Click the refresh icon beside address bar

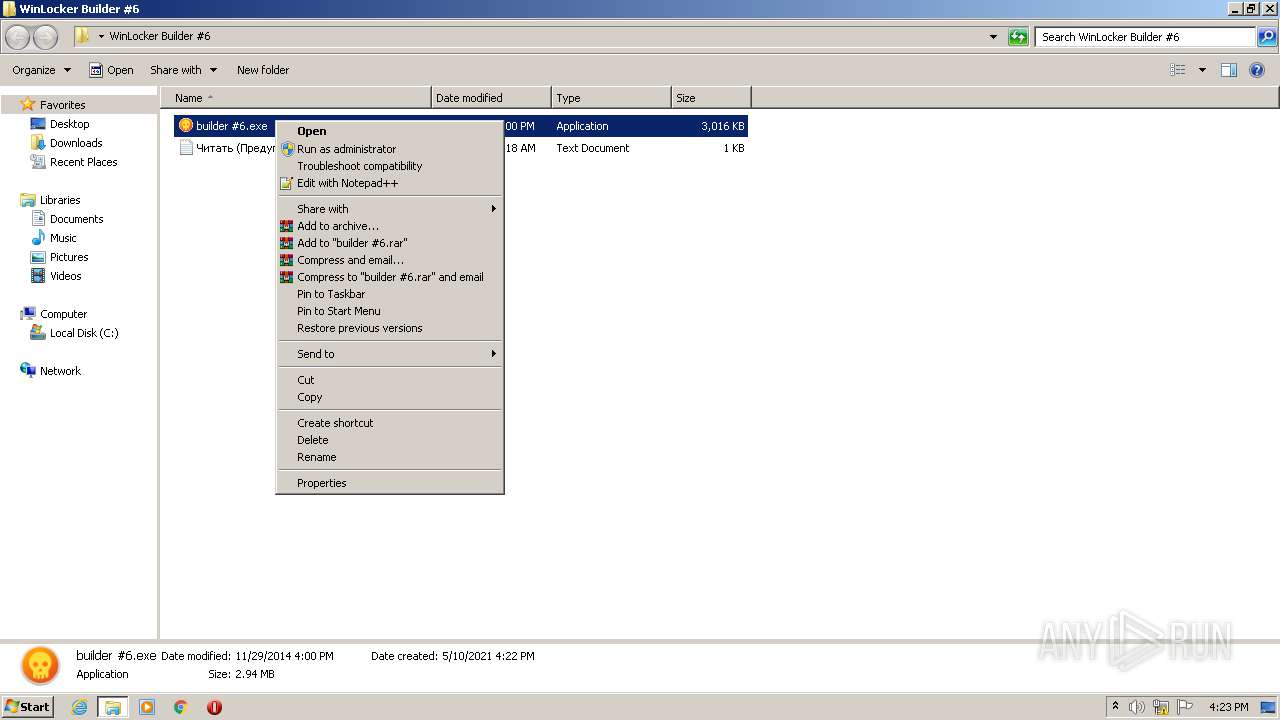(1018, 37)
